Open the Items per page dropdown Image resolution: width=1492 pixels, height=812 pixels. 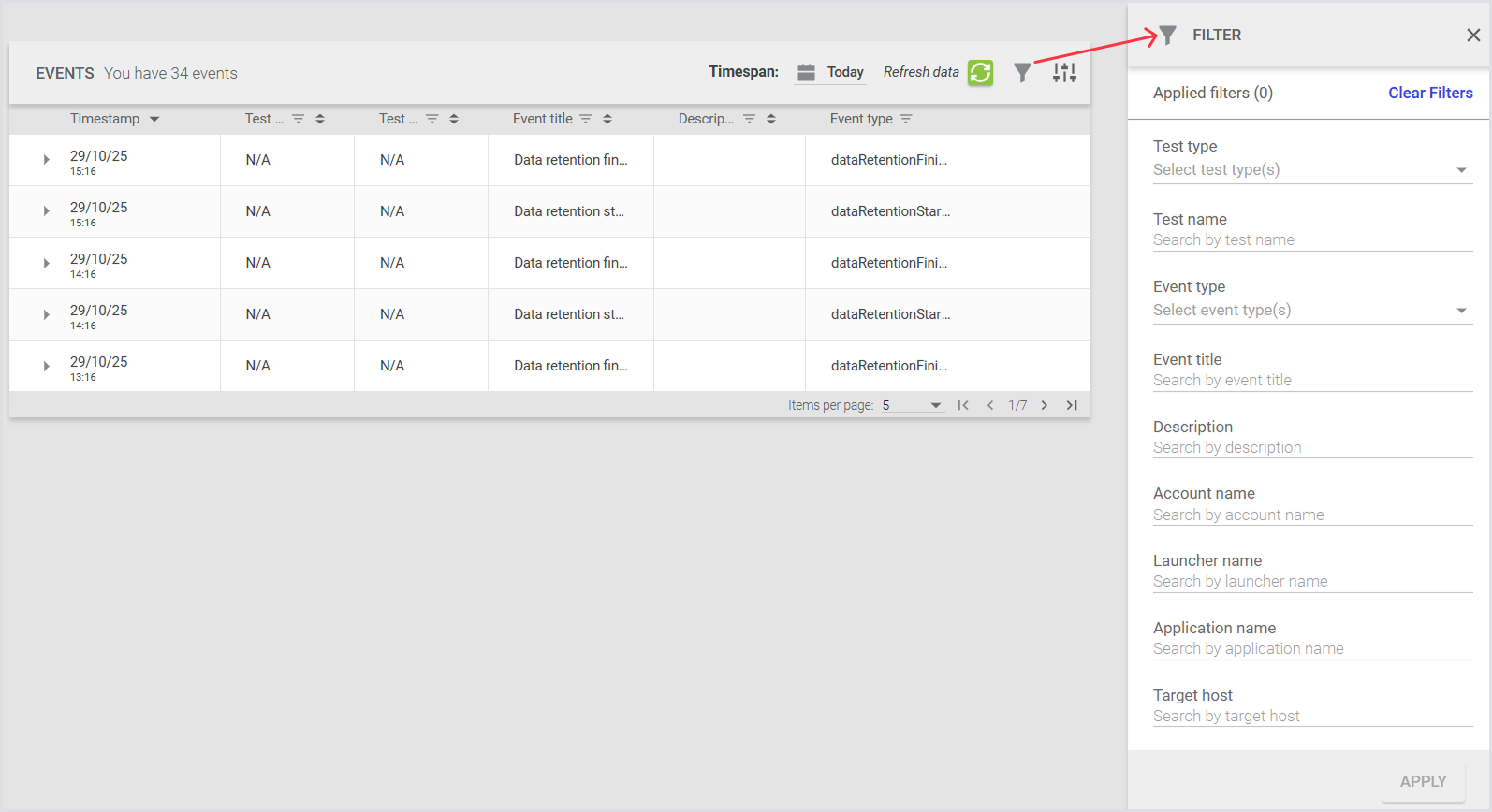[911, 405]
